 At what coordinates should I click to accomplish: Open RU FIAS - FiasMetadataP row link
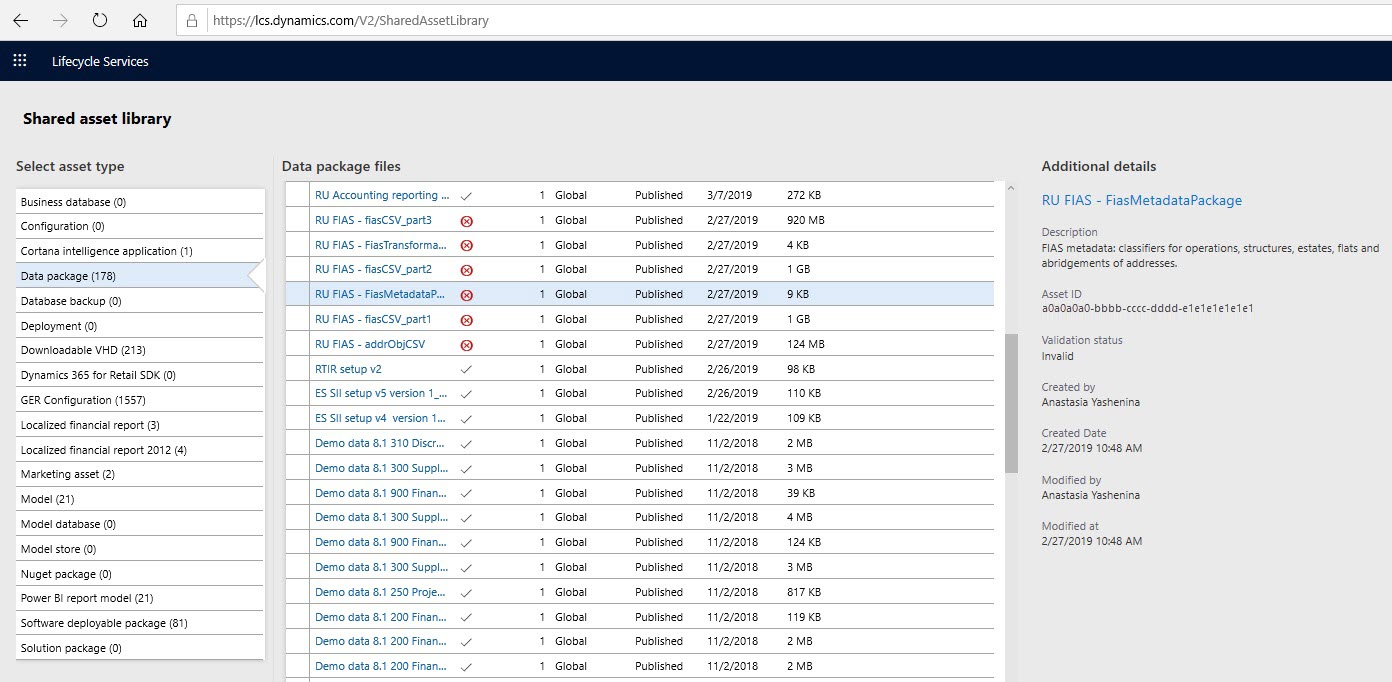click(380, 294)
